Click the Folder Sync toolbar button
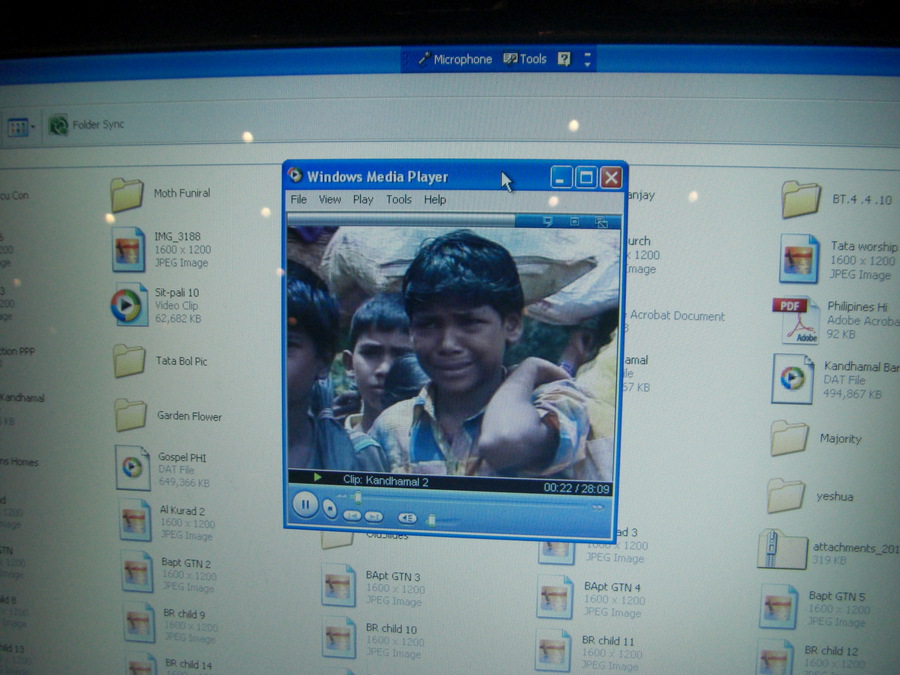This screenshot has height=675, width=900. click(87, 125)
